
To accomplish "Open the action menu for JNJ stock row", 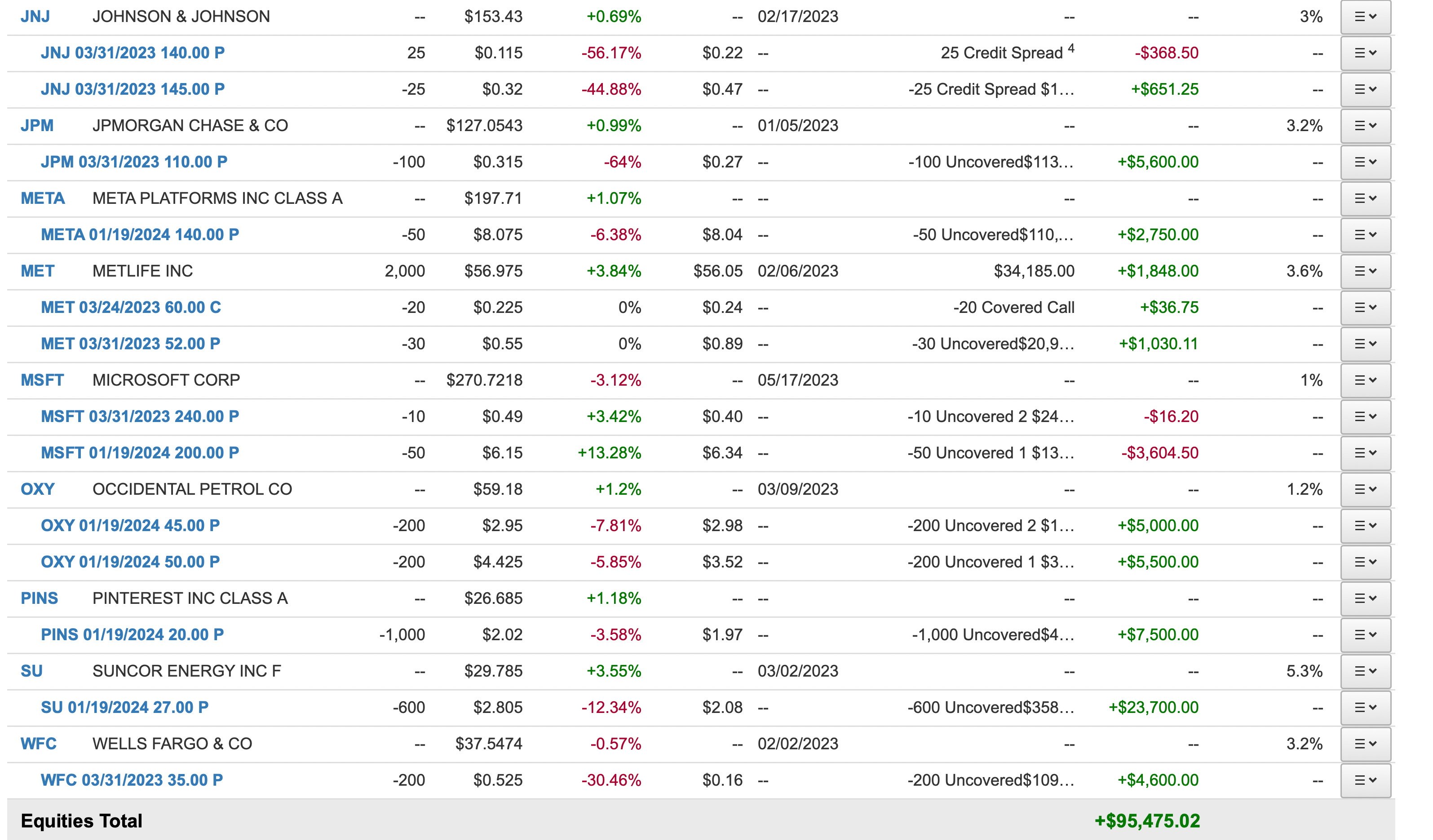I will pyautogui.click(x=1365, y=17).
